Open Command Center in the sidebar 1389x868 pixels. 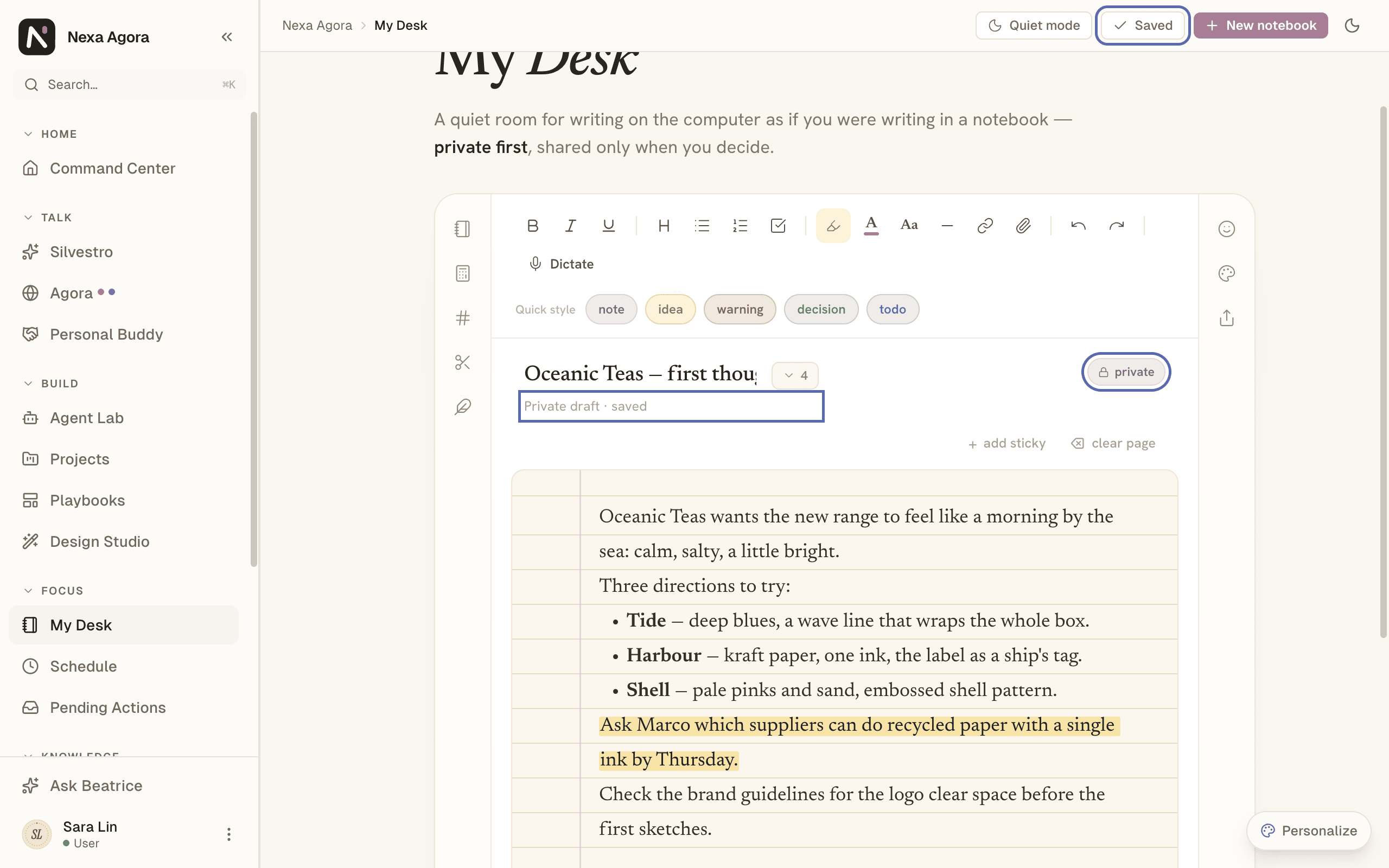[x=123, y=168]
